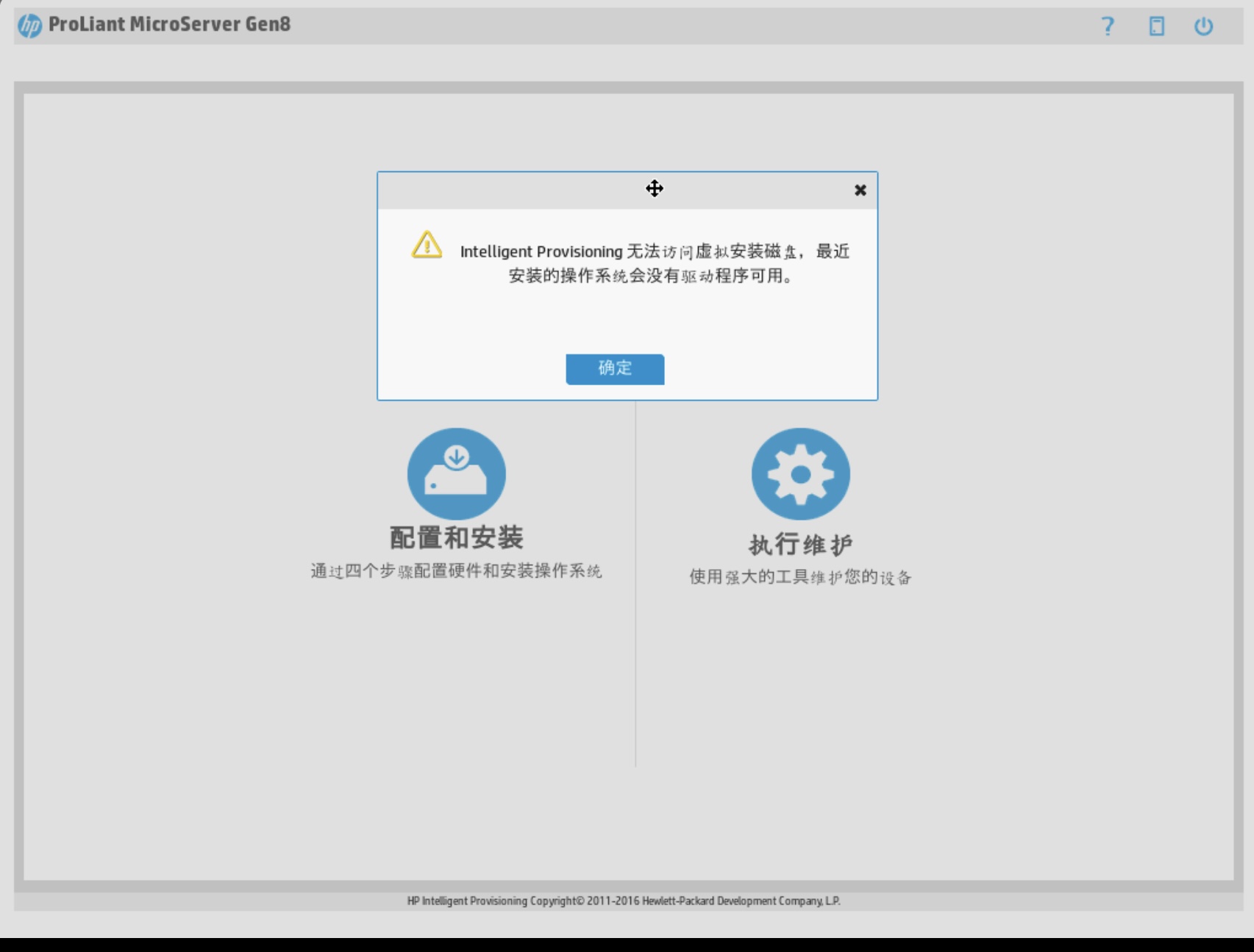Open the help question mark icon
The image size is (1254, 952).
point(1108,26)
